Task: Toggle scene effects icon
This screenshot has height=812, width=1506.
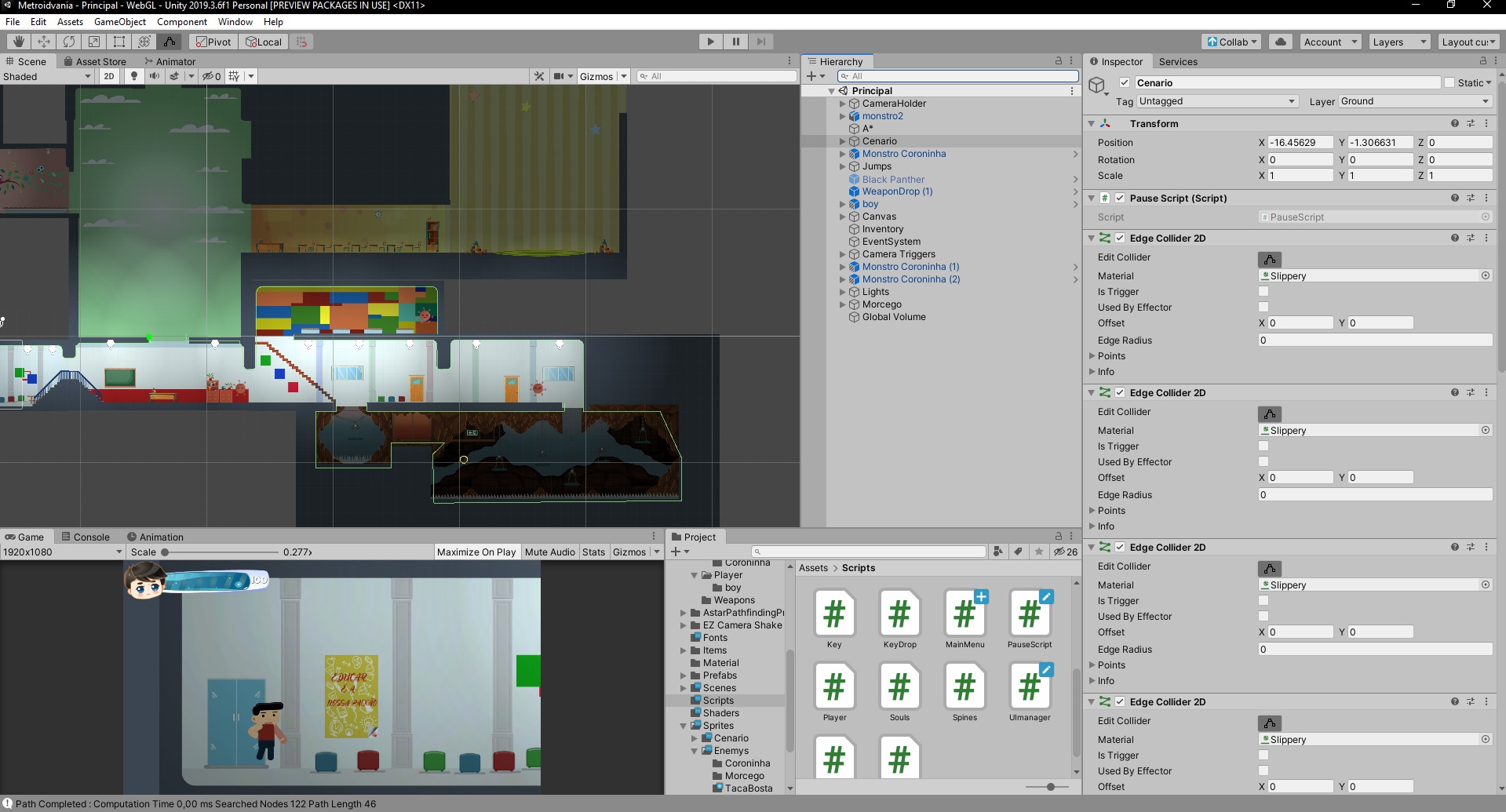Action: pos(174,76)
